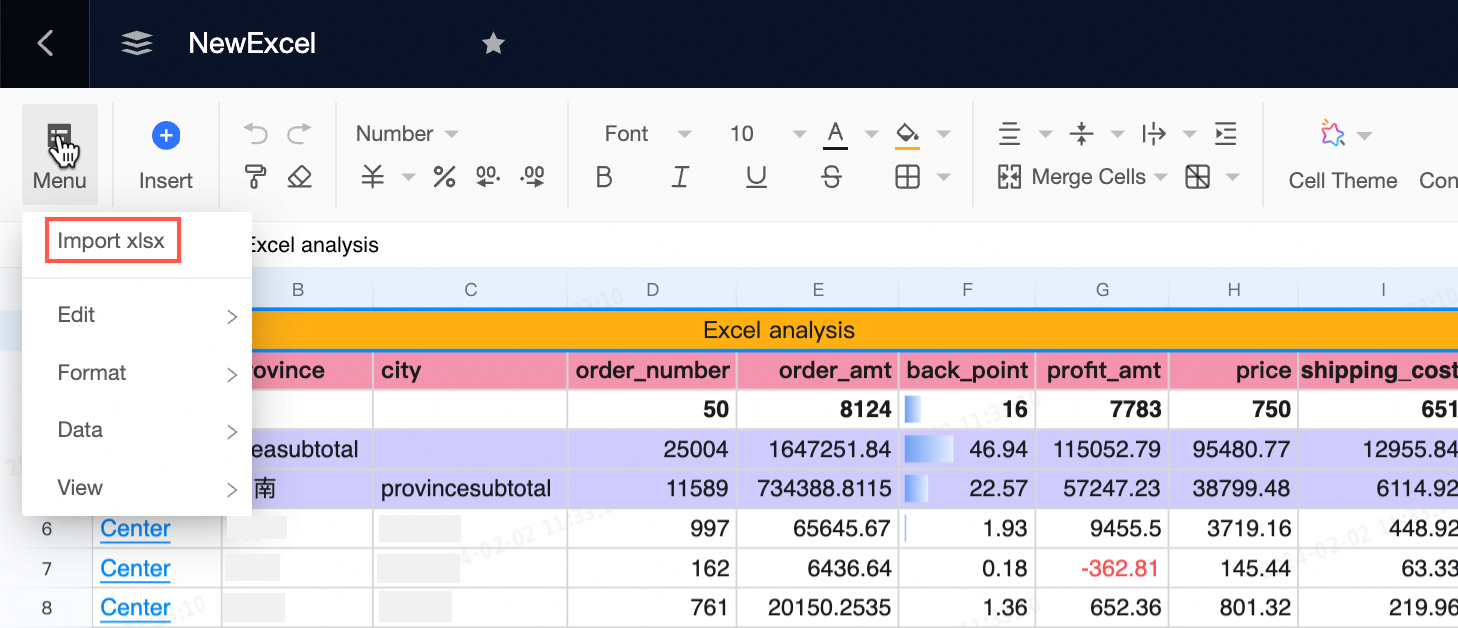Open the Center link in row 8
This screenshot has height=628, width=1458.
[x=135, y=607]
